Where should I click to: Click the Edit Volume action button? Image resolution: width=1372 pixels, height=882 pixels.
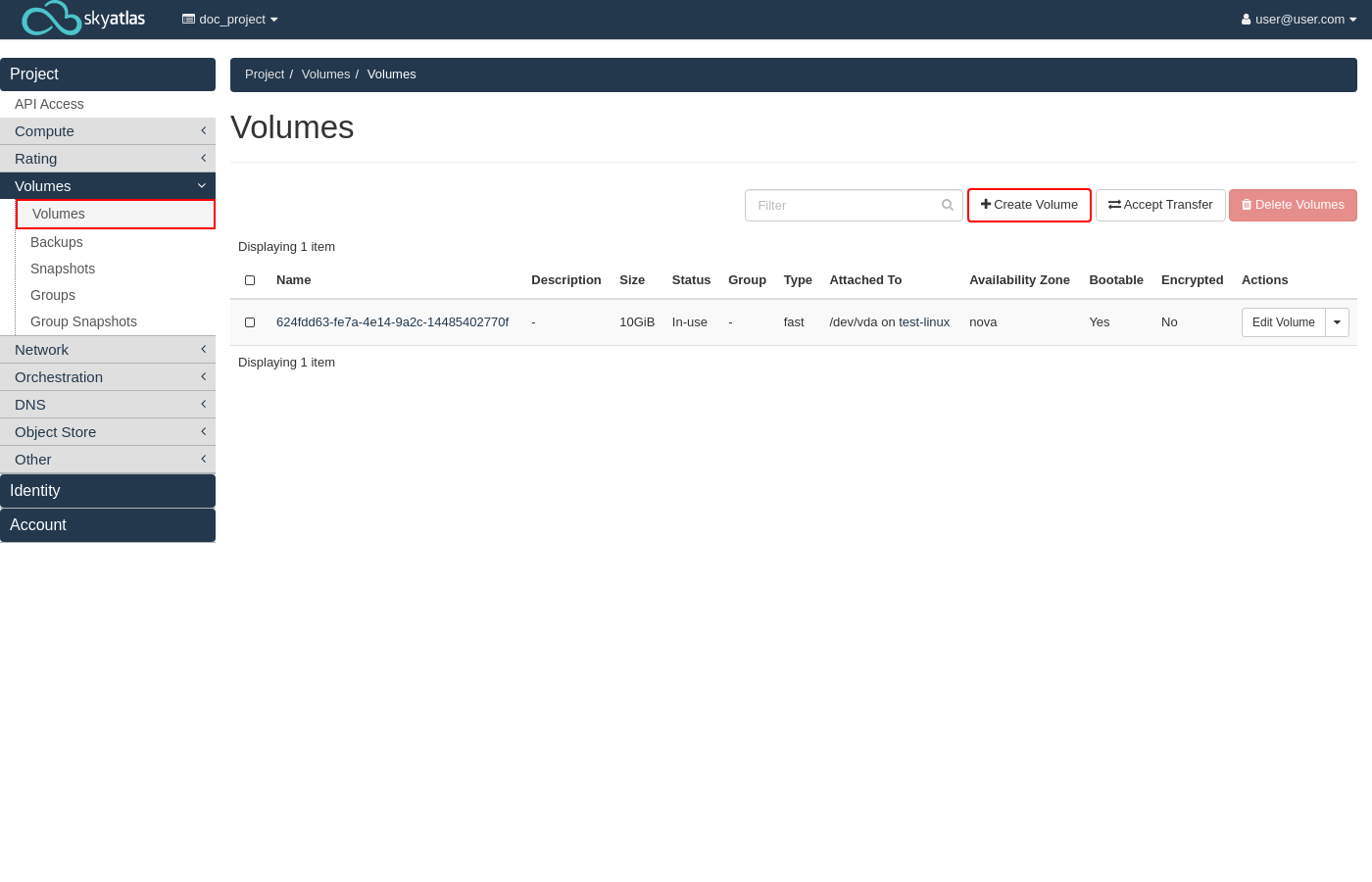click(x=1283, y=322)
